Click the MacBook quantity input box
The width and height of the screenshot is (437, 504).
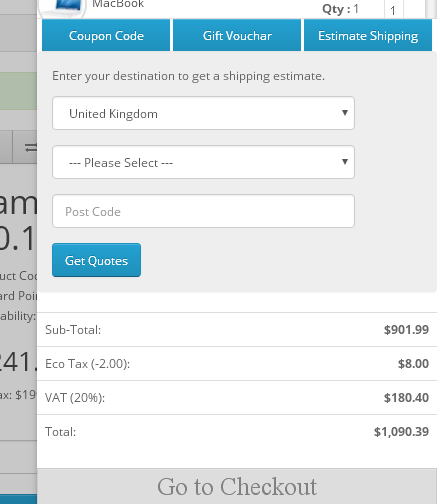coord(394,9)
